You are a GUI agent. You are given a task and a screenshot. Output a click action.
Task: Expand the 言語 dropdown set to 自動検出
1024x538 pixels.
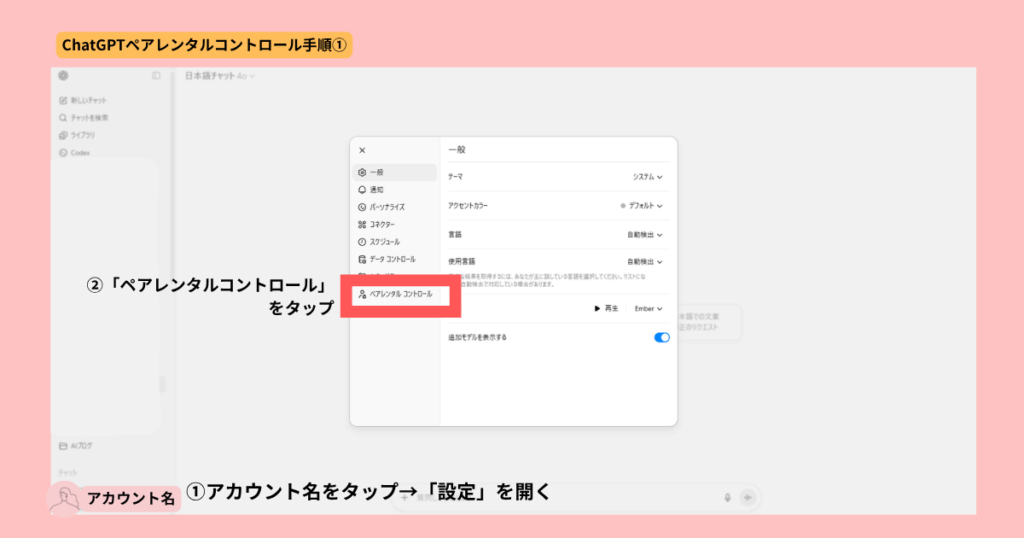[x=645, y=234]
